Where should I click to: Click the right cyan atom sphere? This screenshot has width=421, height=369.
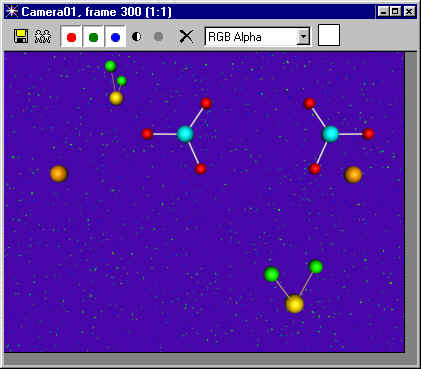[x=330, y=134]
